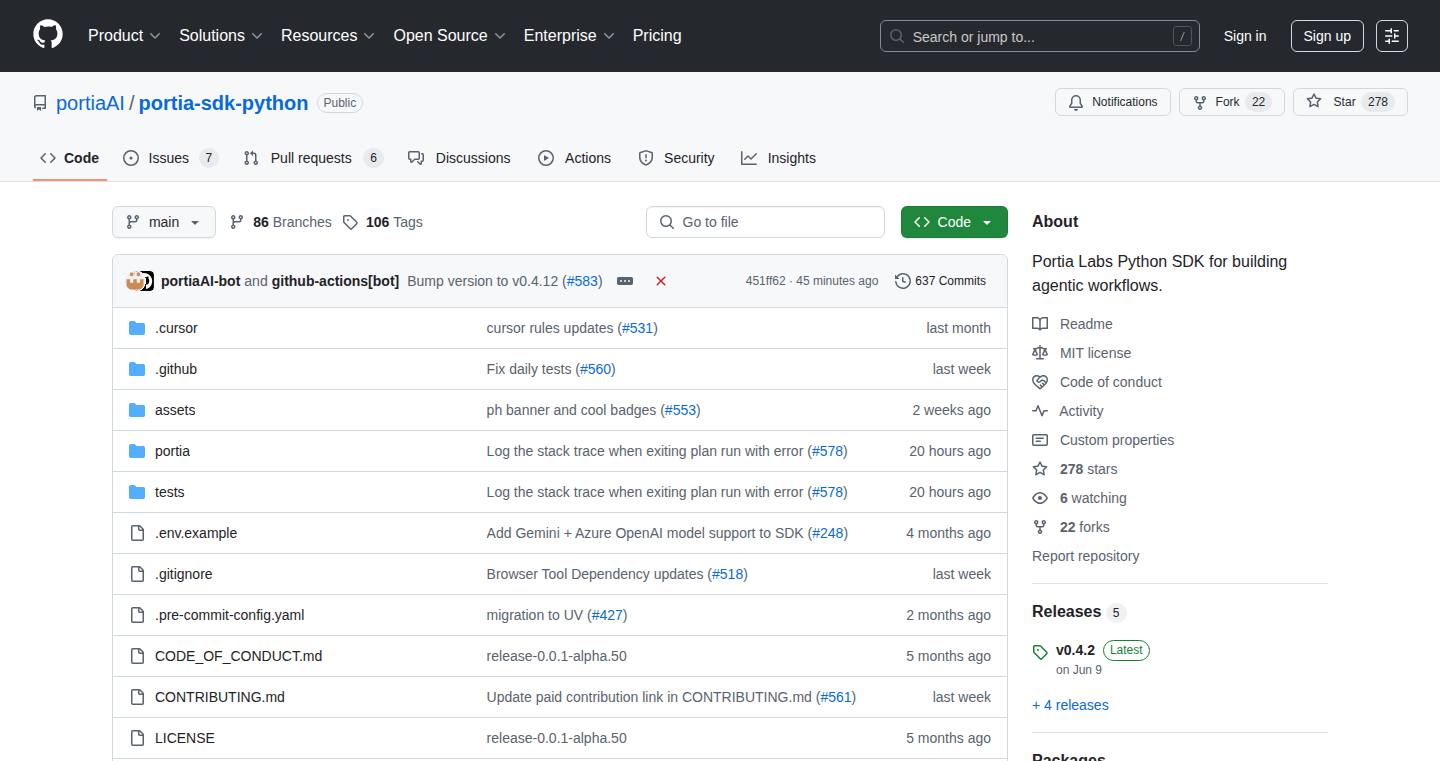This screenshot has width=1440, height=761.
Task: Click Report repository link
Action: [x=1086, y=556]
